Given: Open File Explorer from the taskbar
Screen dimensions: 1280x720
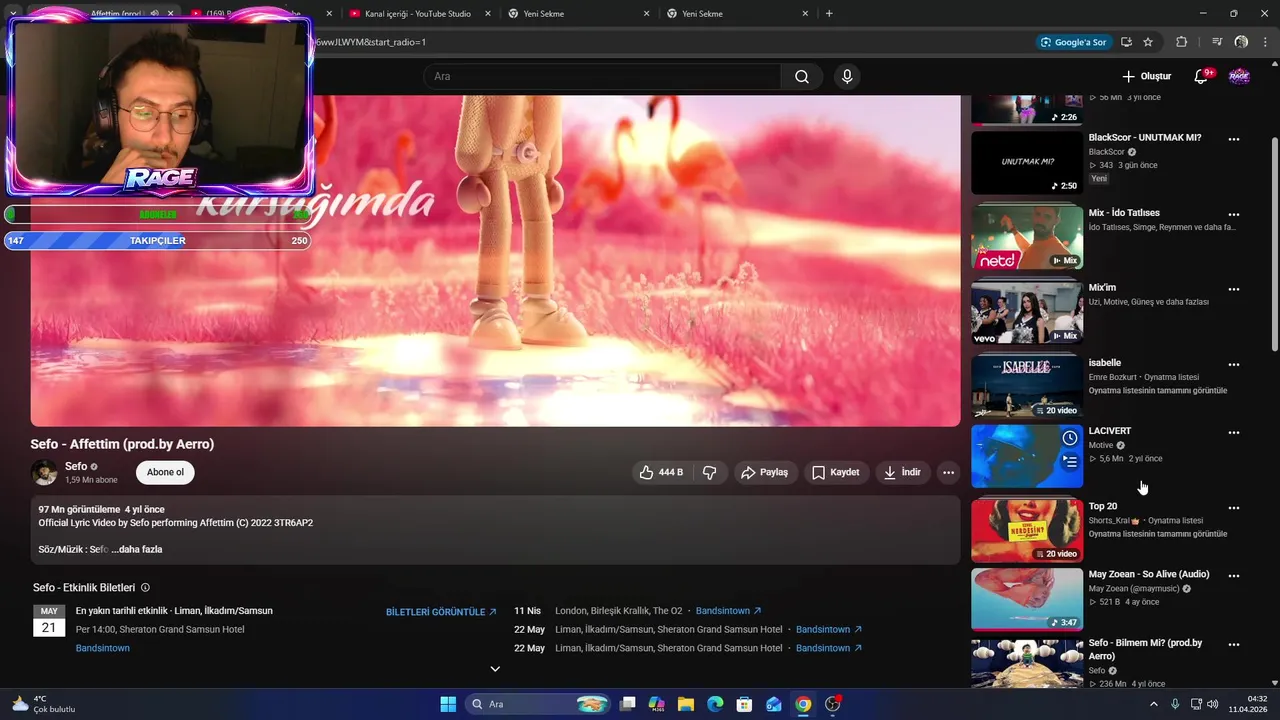Looking at the screenshot, I should pos(686,704).
